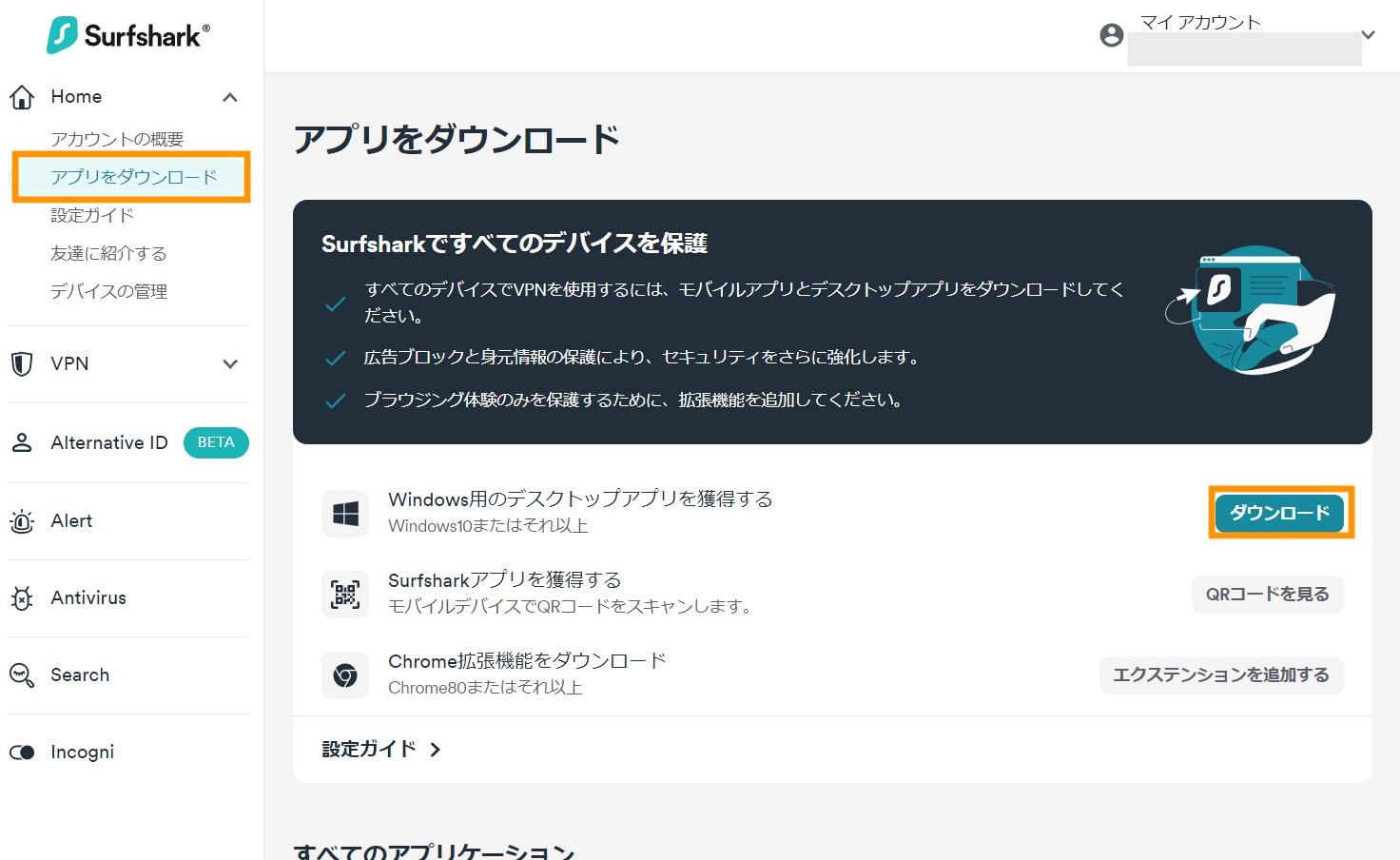Click the Home house icon

22,97
